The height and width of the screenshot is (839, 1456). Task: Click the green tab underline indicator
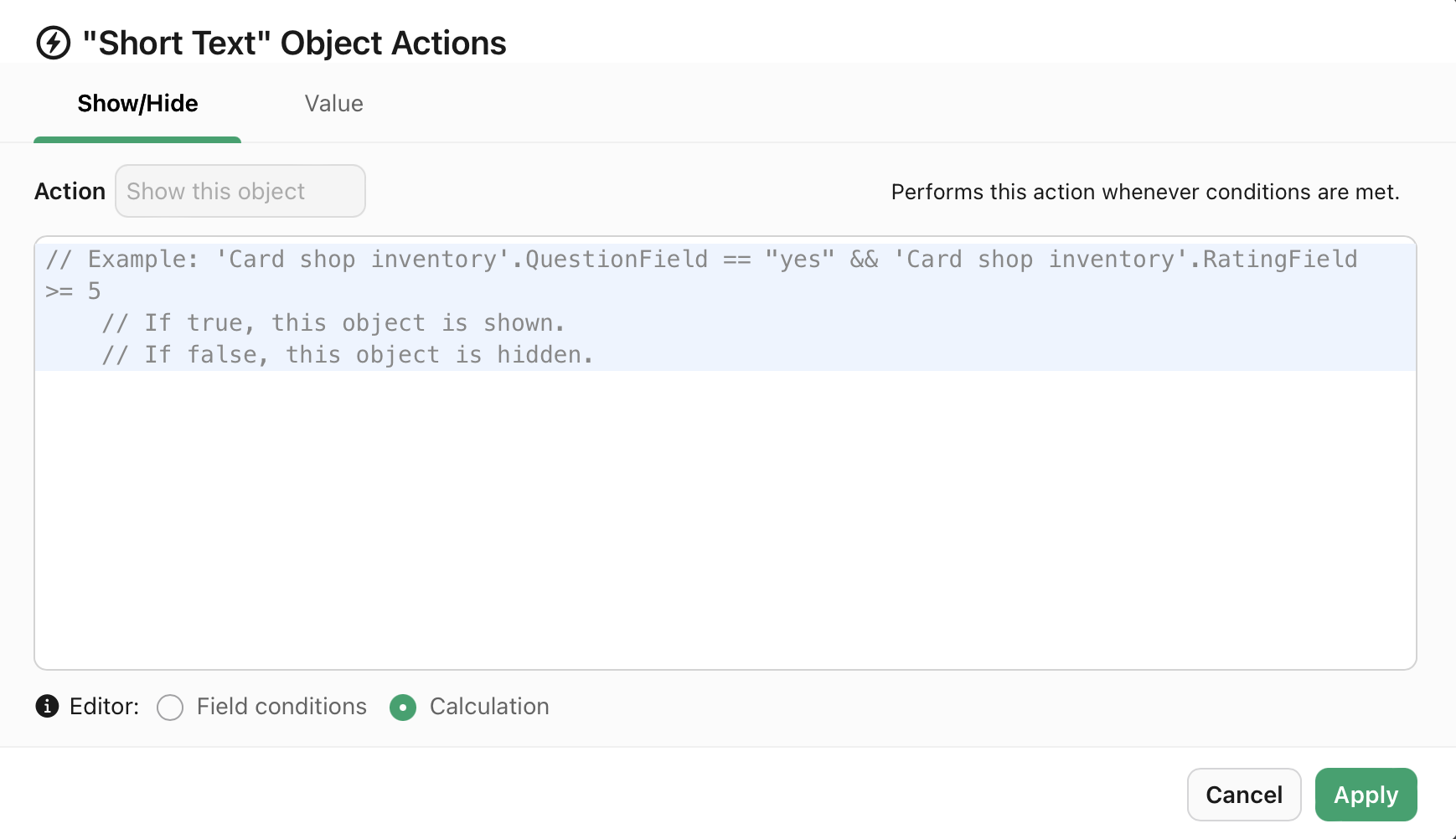pos(137,141)
